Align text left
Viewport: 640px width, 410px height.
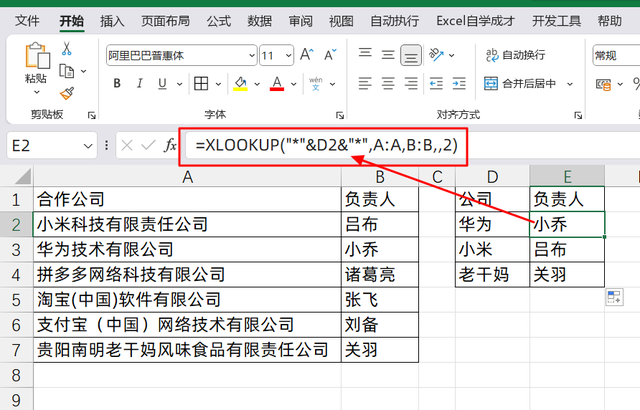coord(365,84)
